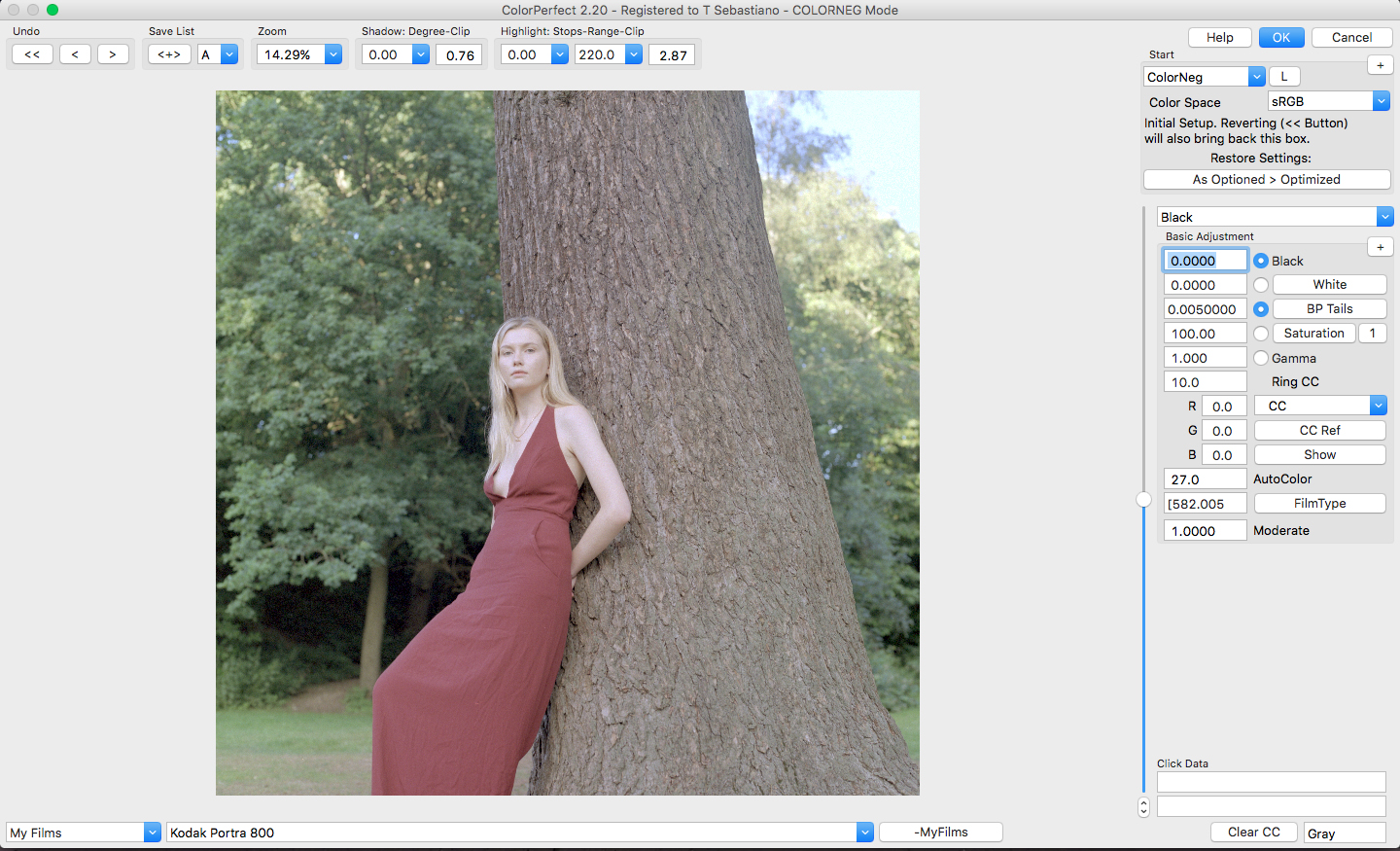Click the BP Tails button
Screen dimensions: 1400x851
(1330, 308)
